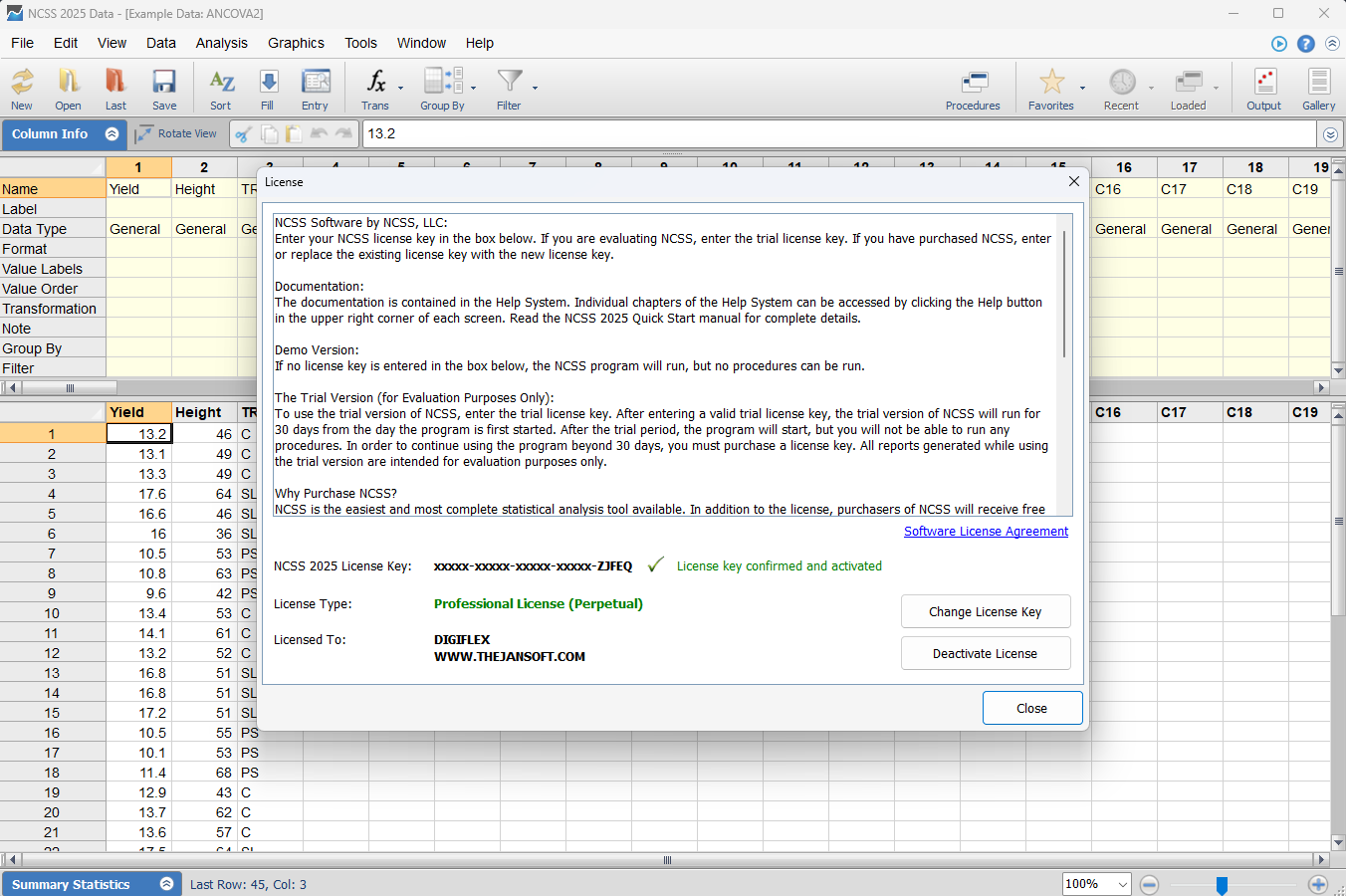This screenshot has width=1346, height=896.
Task: Open the Graphics menu
Action: coord(296,43)
